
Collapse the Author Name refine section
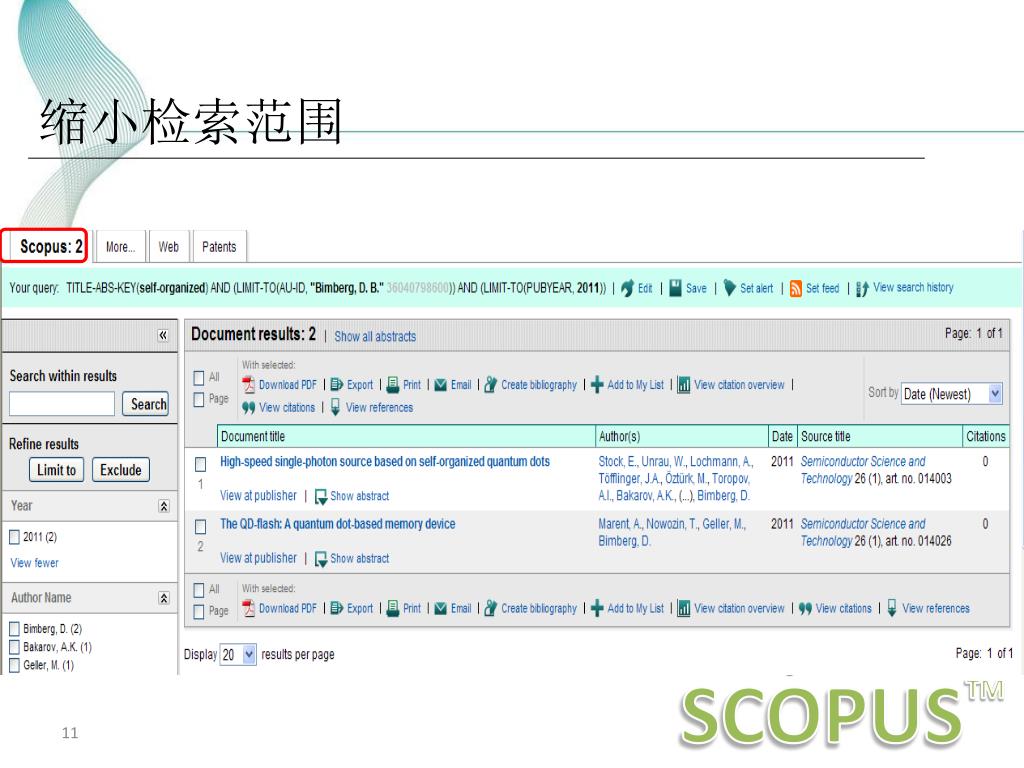164,598
